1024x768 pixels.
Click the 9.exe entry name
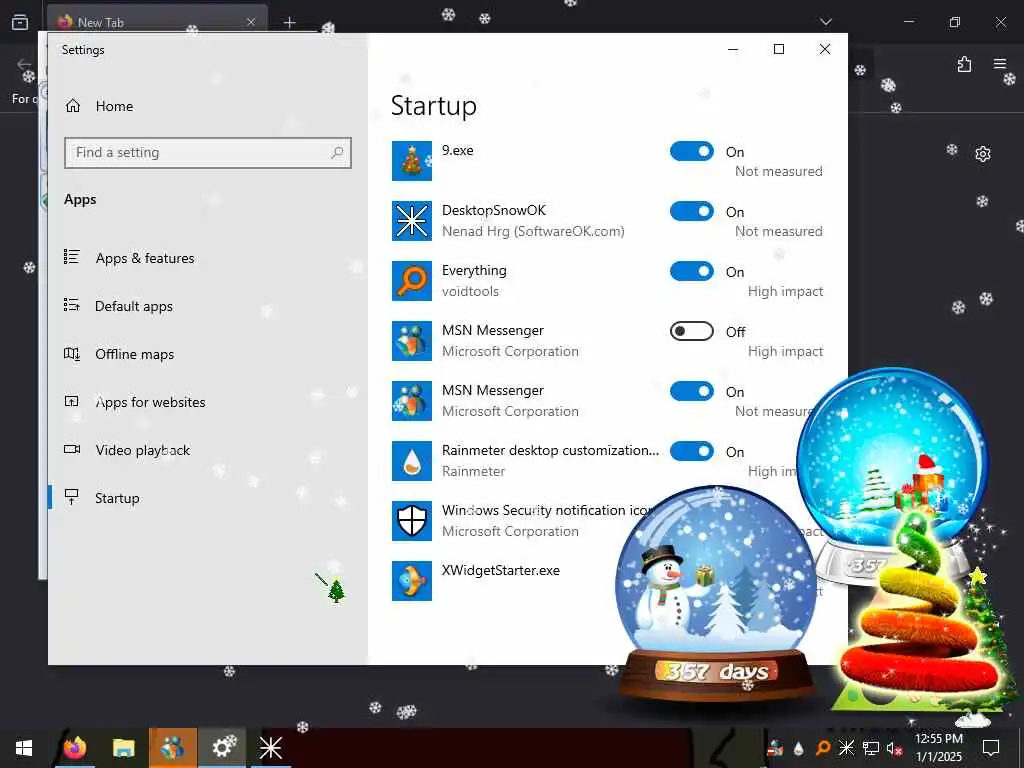(x=457, y=150)
